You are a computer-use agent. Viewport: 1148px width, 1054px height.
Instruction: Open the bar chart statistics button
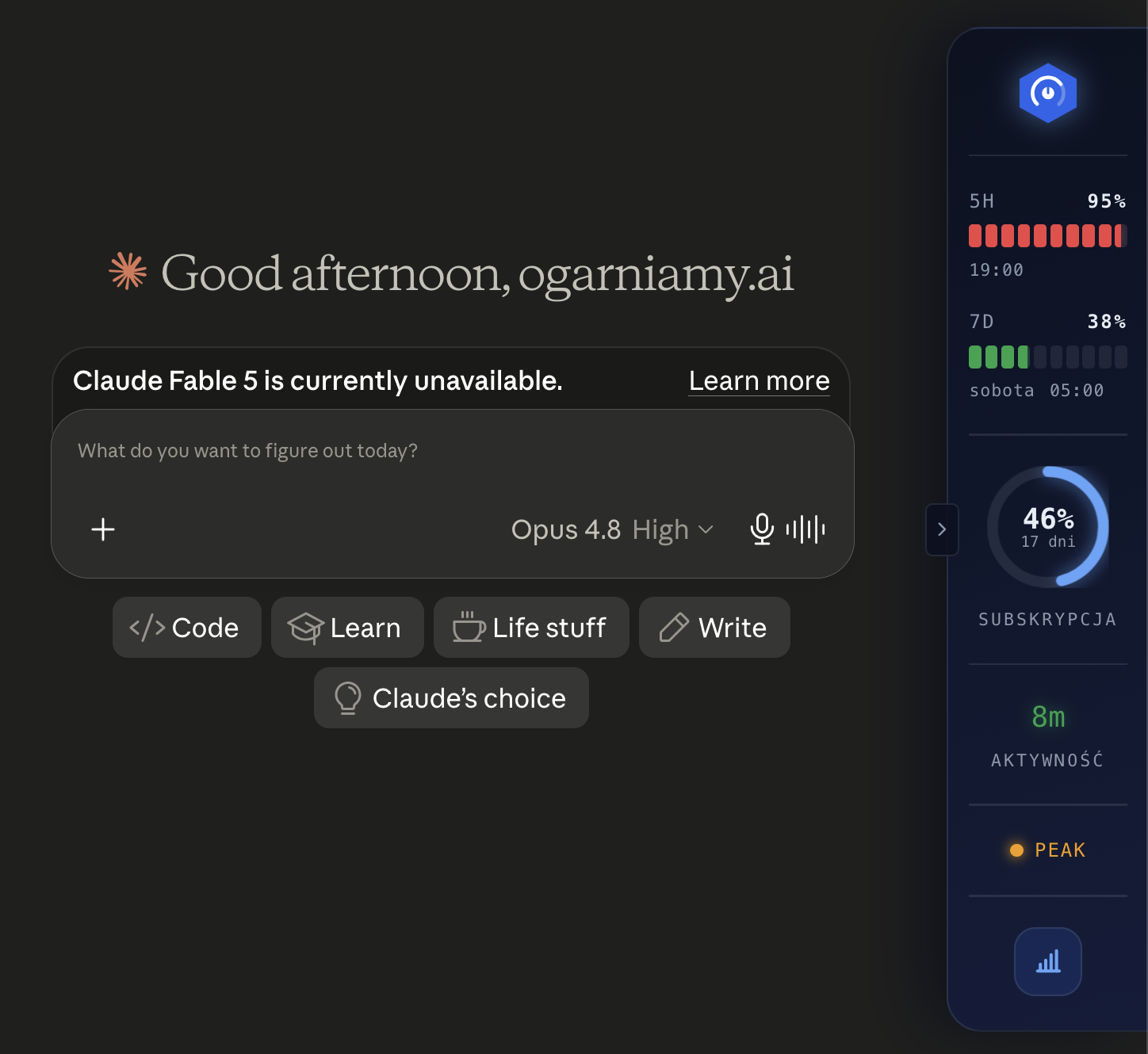(x=1048, y=961)
